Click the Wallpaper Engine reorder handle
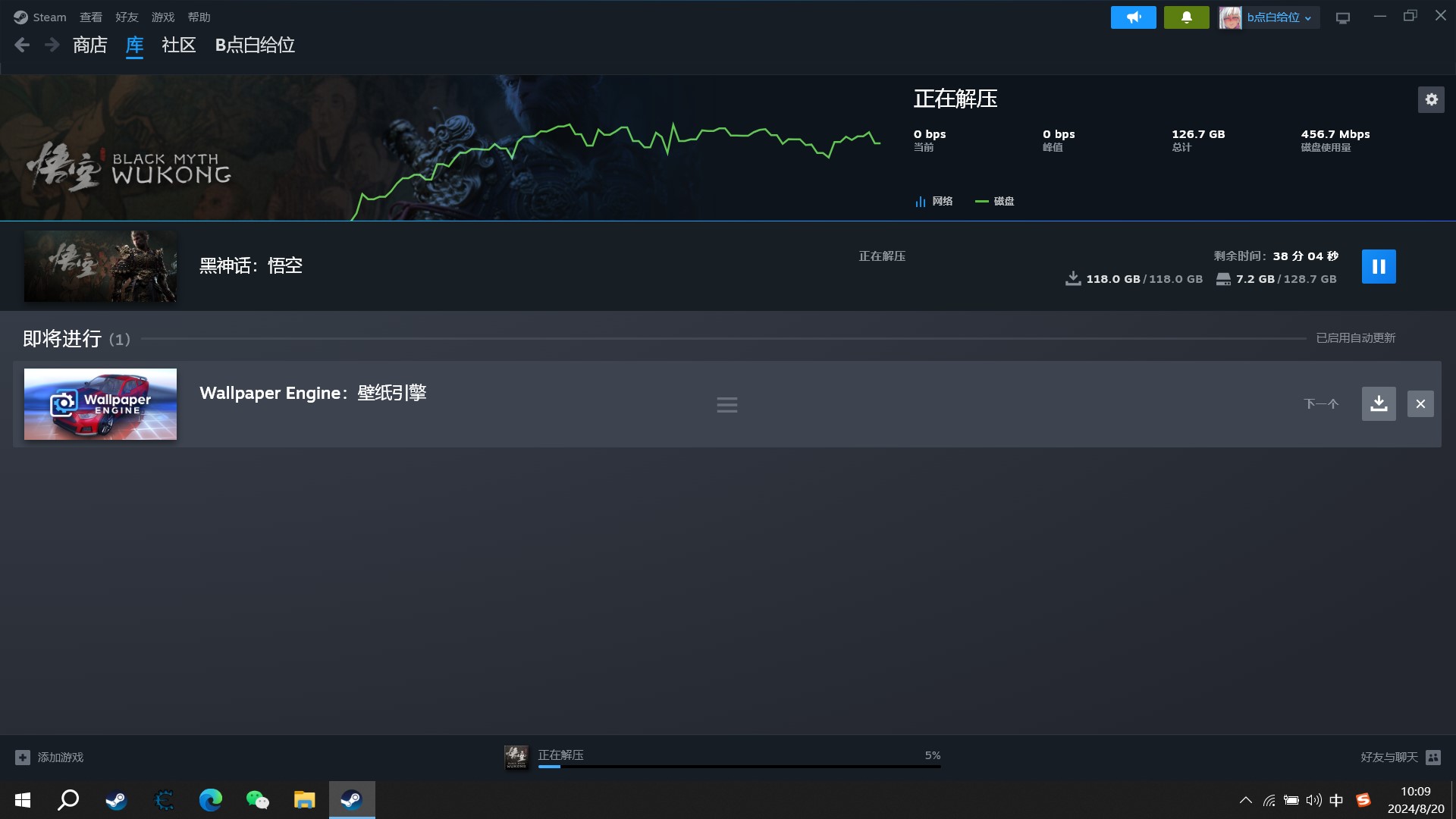The width and height of the screenshot is (1456, 819). [727, 405]
